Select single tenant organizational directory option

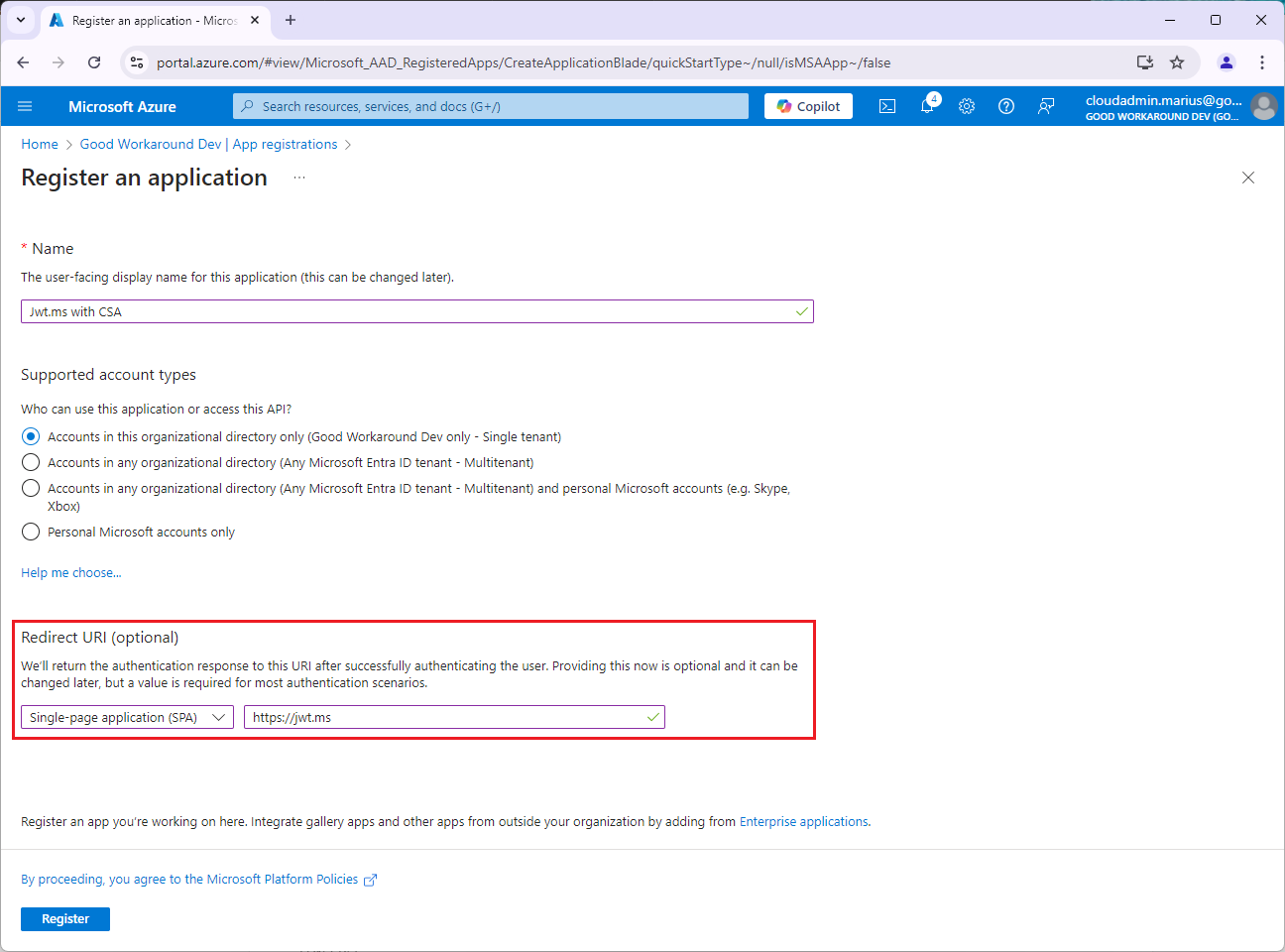pyautogui.click(x=31, y=436)
